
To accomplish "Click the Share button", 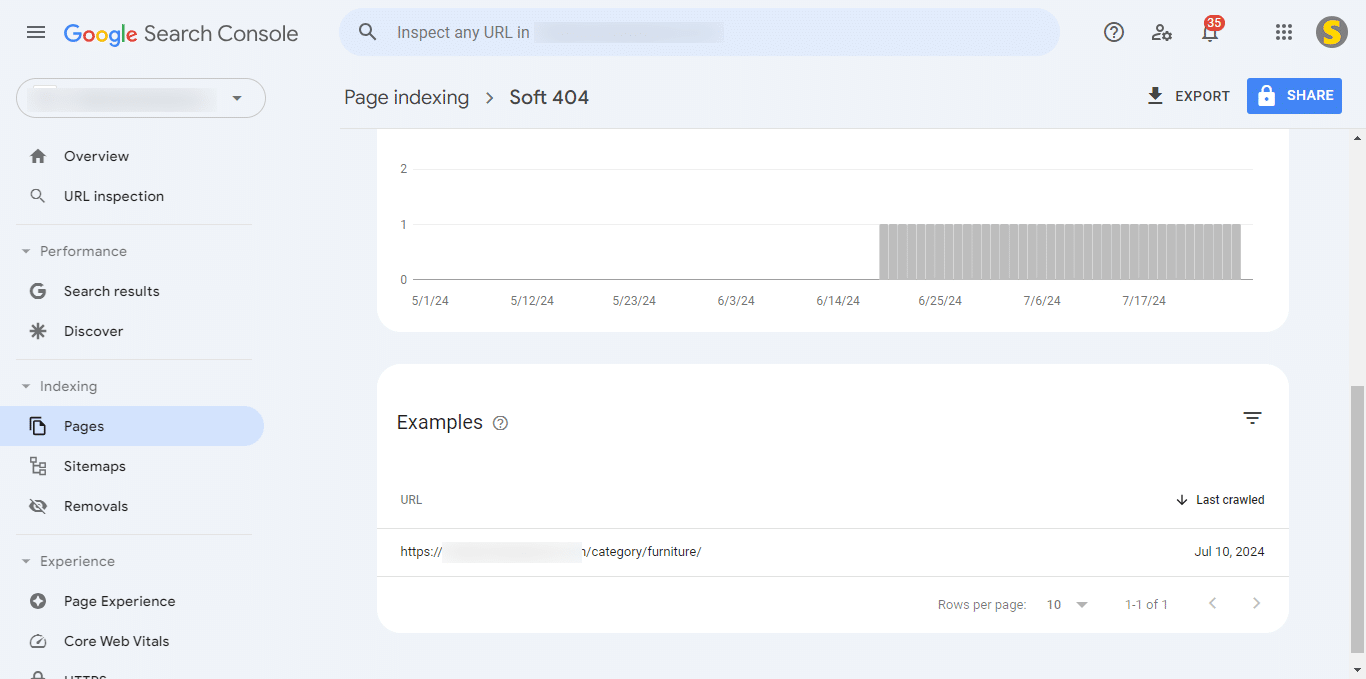I will pos(1294,96).
